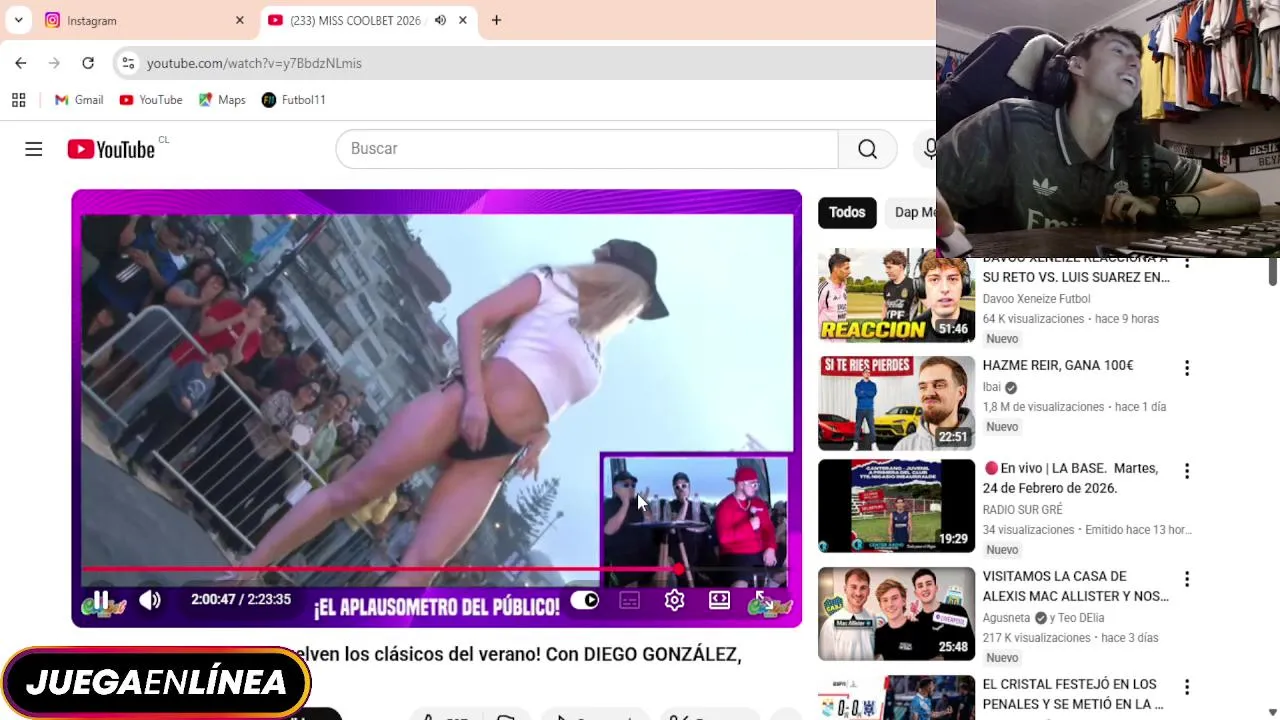Open the Ibai channel name
The image size is (1280, 720).
tap(992, 387)
